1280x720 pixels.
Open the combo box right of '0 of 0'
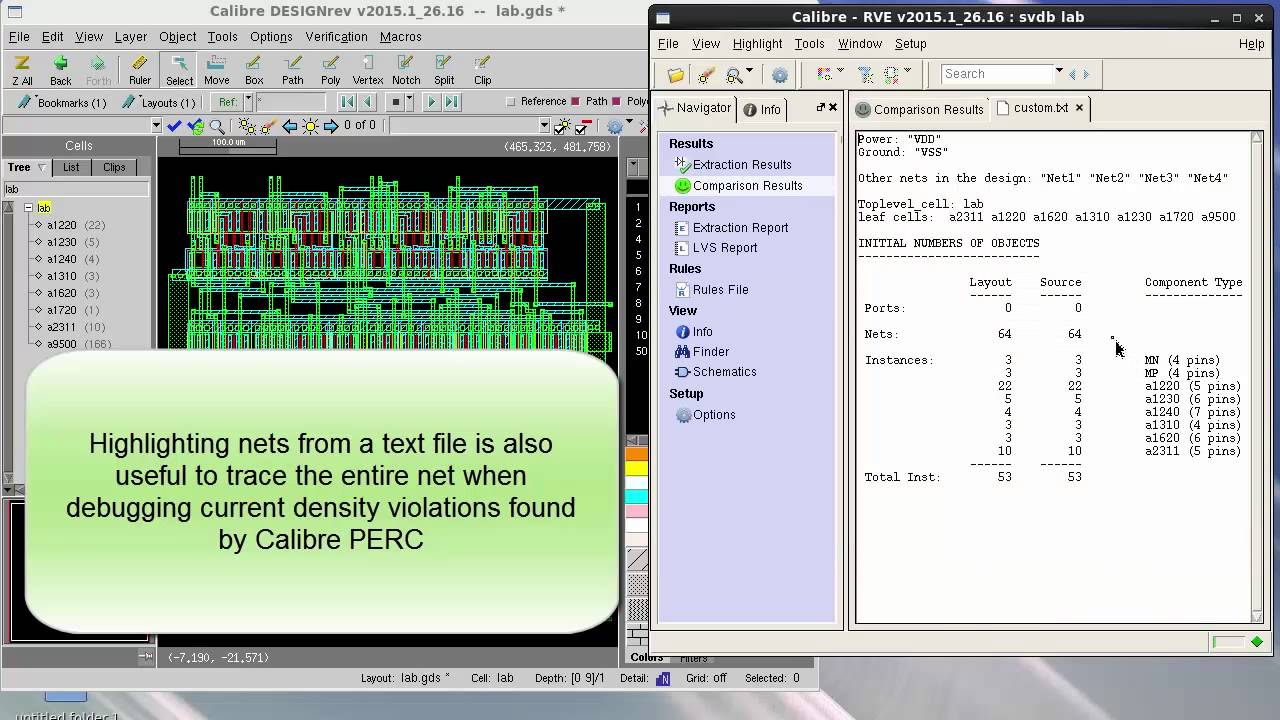coord(544,126)
